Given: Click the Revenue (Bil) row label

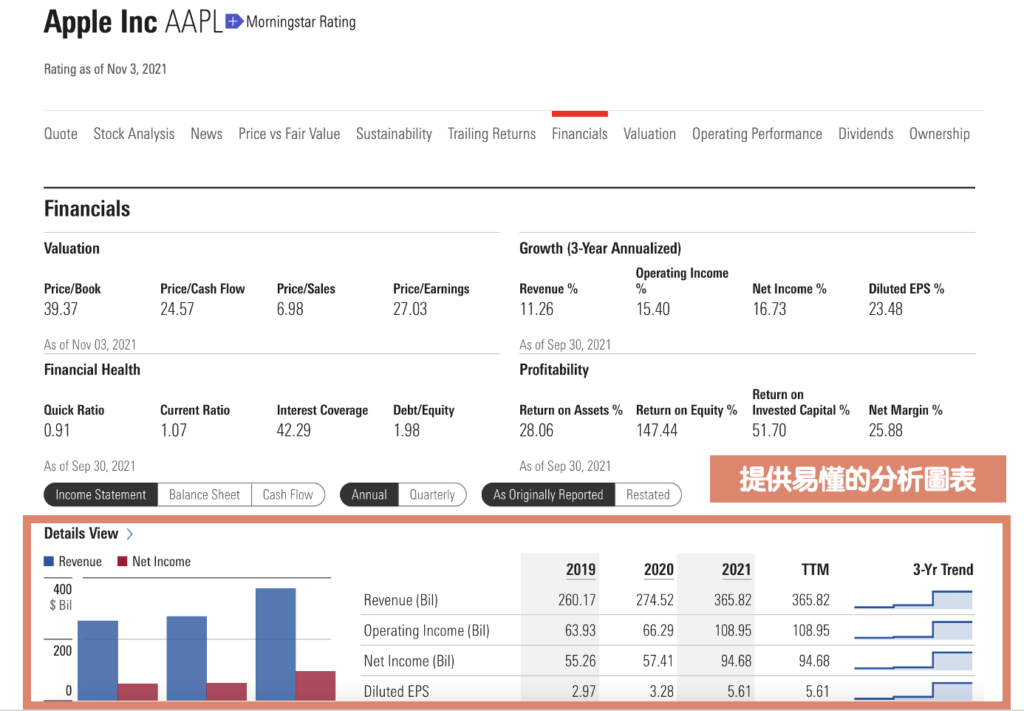Looking at the screenshot, I should point(401,600).
